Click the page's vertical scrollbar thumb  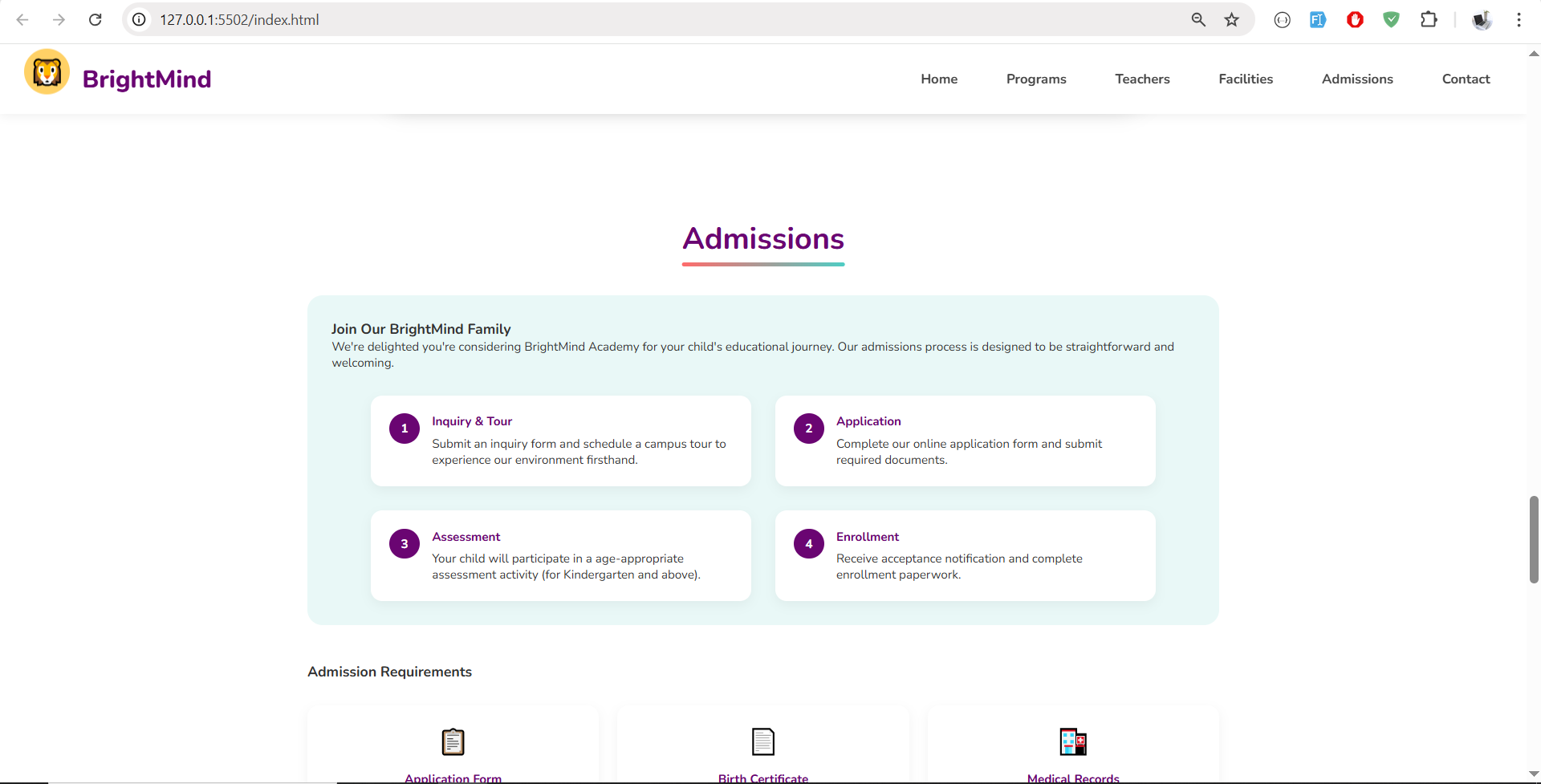coord(1533,539)
